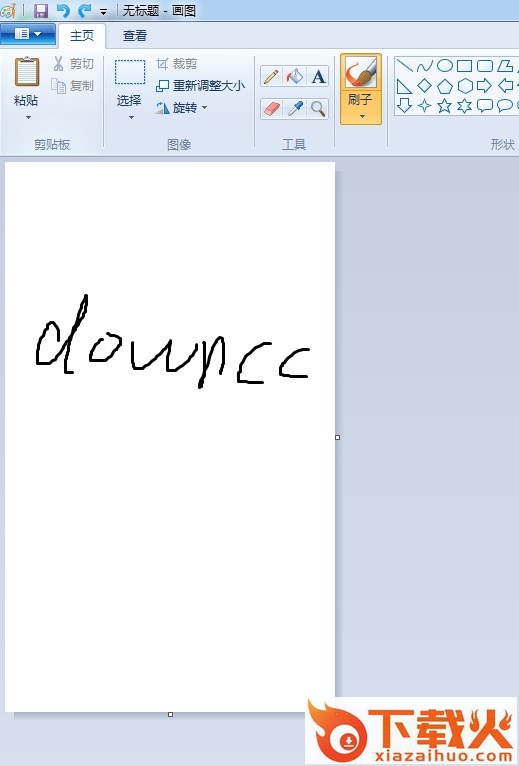Screen dimensions: 519x766
Task: Choose the oval shape
Action: (444, 65)
